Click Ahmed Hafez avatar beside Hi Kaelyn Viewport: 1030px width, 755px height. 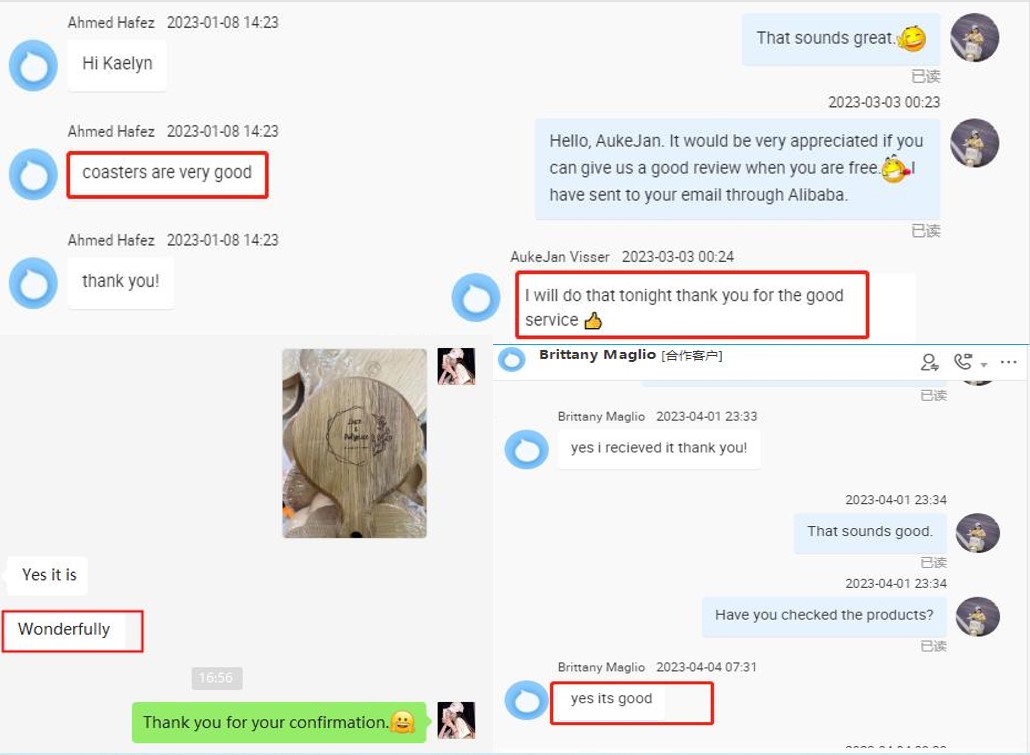click(x=34, y=66)
